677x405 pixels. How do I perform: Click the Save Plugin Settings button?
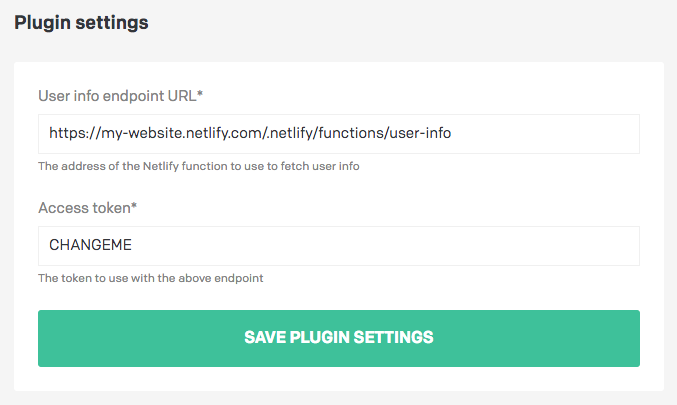[338, 338]
